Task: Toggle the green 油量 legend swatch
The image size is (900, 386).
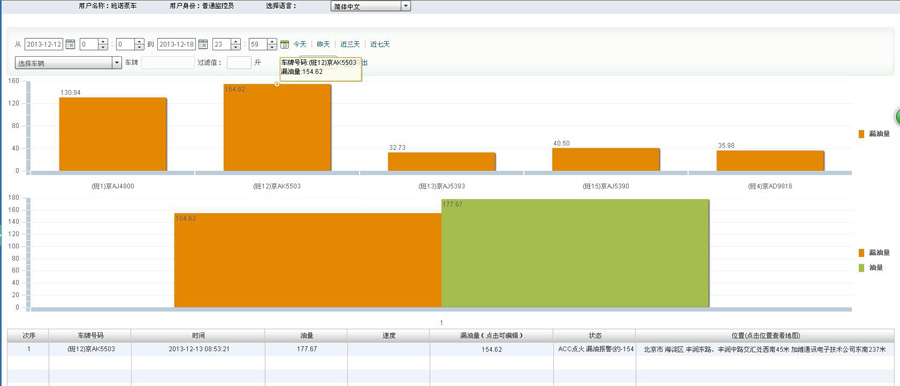Action: (x=861, y=268)
